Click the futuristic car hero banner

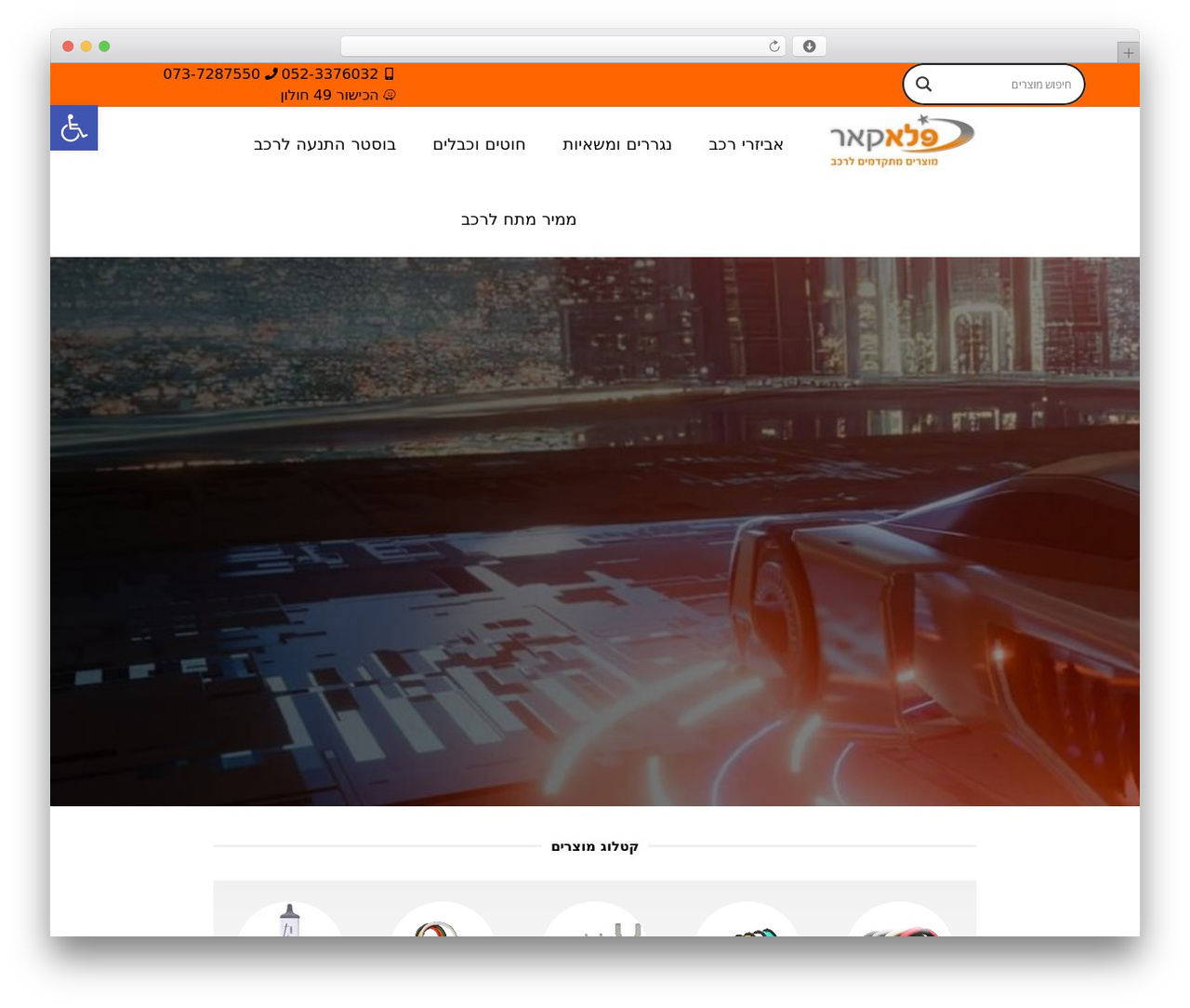595,531
